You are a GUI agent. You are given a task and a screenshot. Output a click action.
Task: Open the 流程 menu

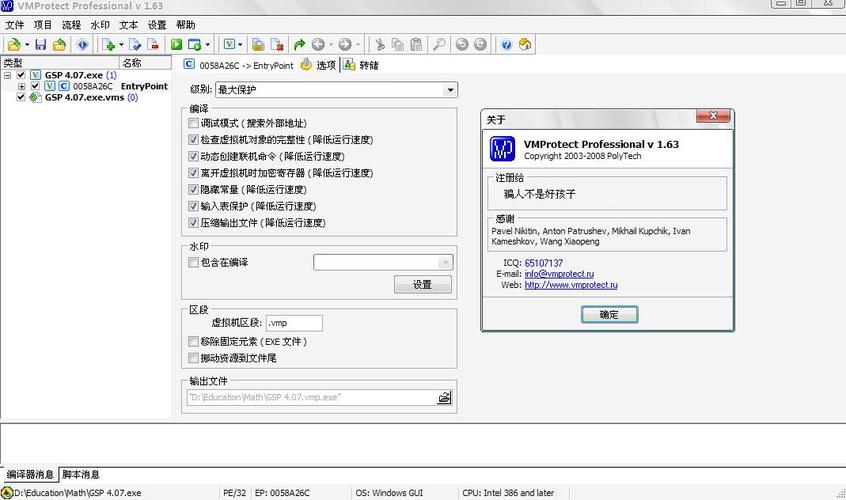pos(71,25)
